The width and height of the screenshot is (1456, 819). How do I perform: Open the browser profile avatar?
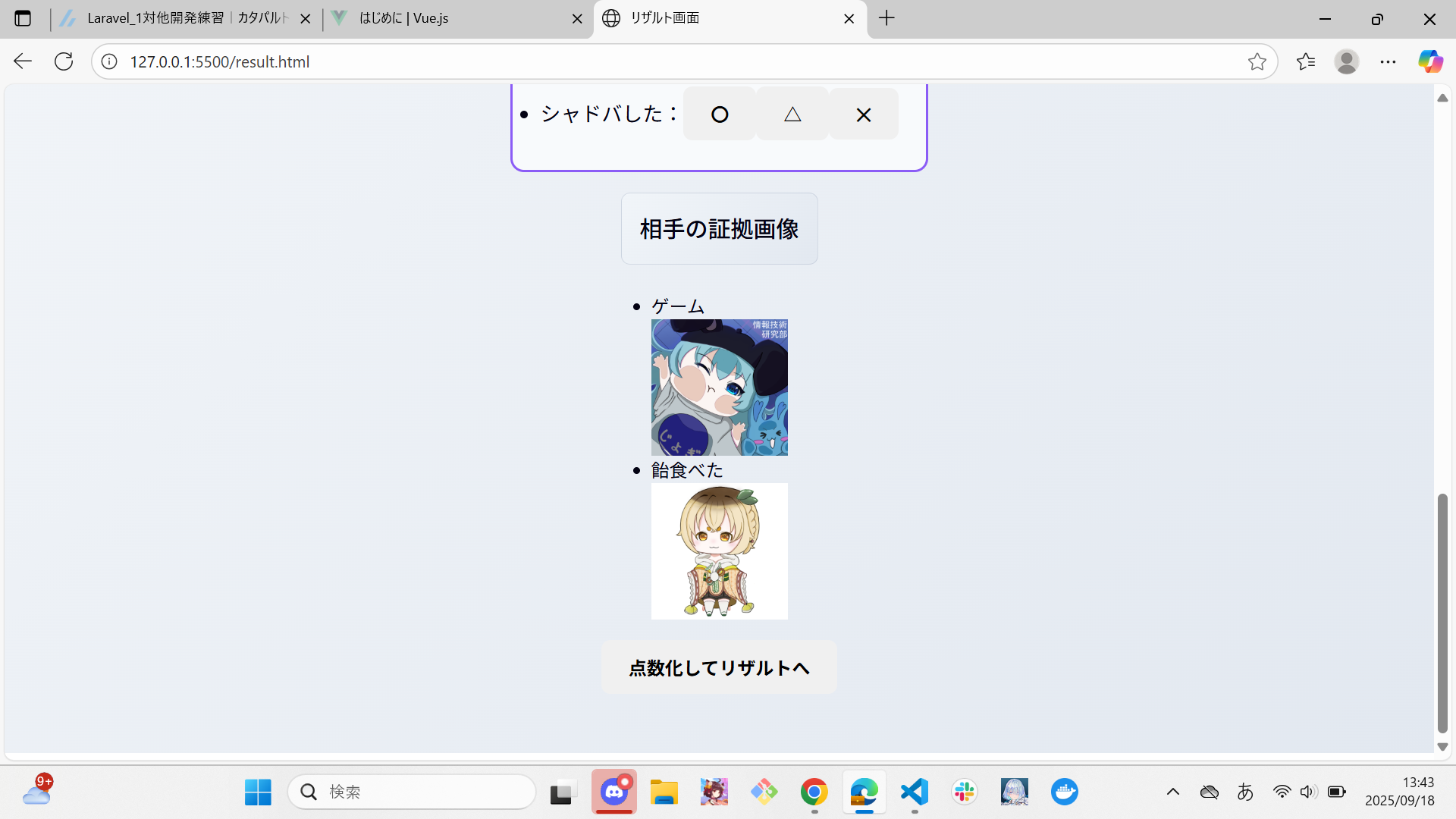1347,61
